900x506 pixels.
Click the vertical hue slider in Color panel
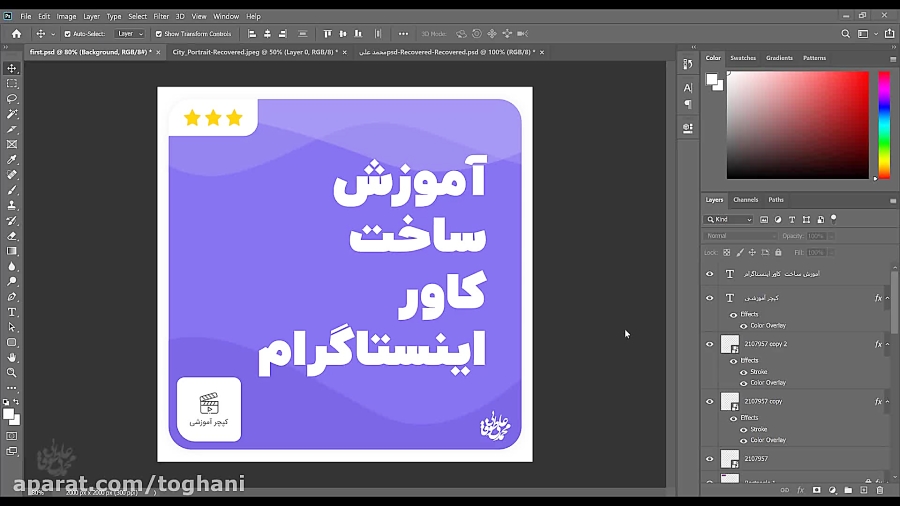[884, 125]
